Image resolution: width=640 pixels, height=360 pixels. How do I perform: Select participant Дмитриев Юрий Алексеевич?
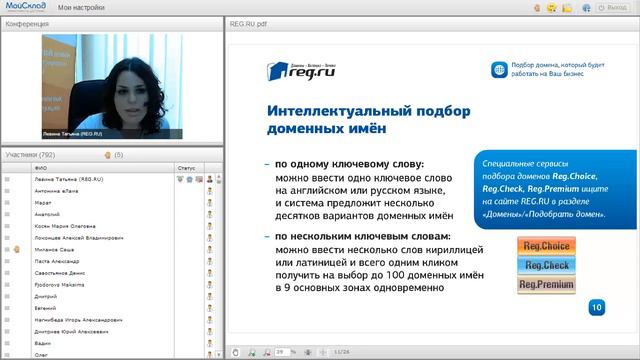[71, 332]
